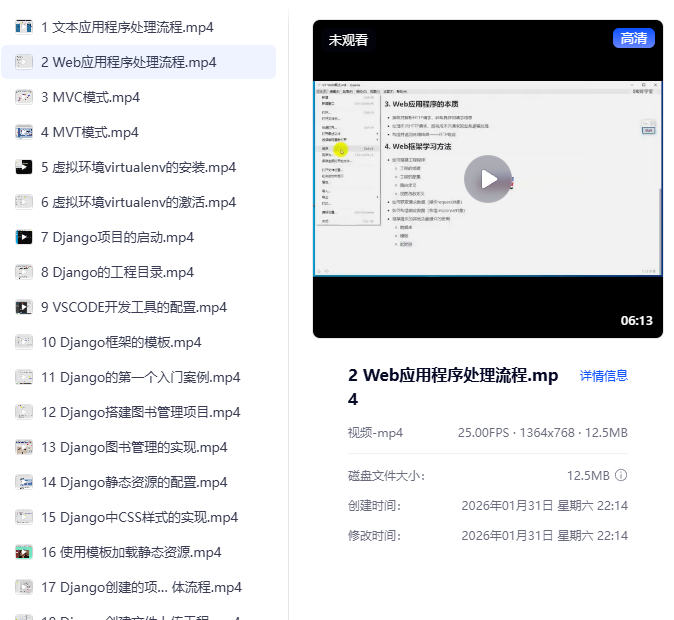Click the thumbnail icon of 14 Django静态资源的配置.mp4
Screen dimensions: 674x620
coord(24,482)
